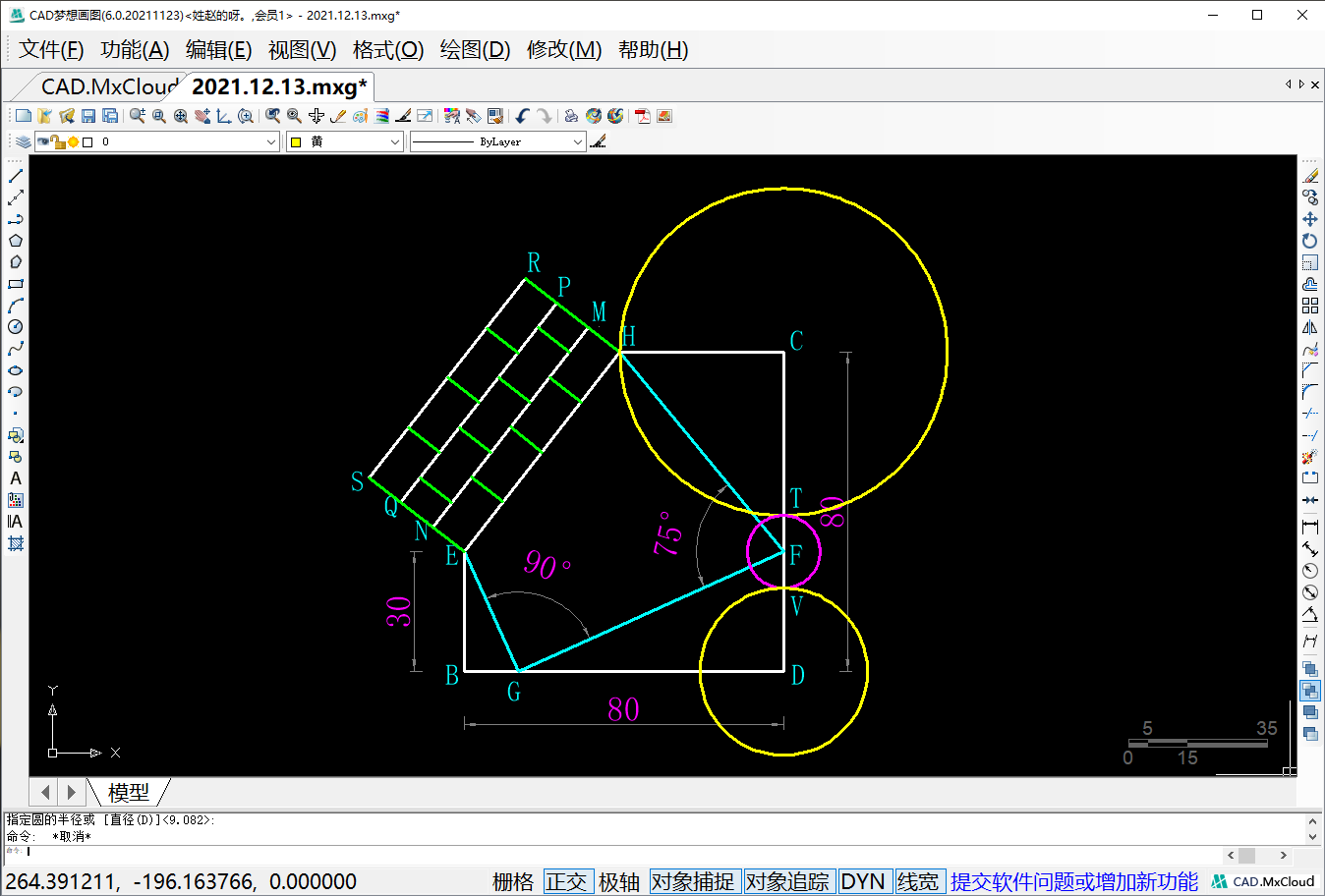Click the New drawing icon

click(24, 116)
